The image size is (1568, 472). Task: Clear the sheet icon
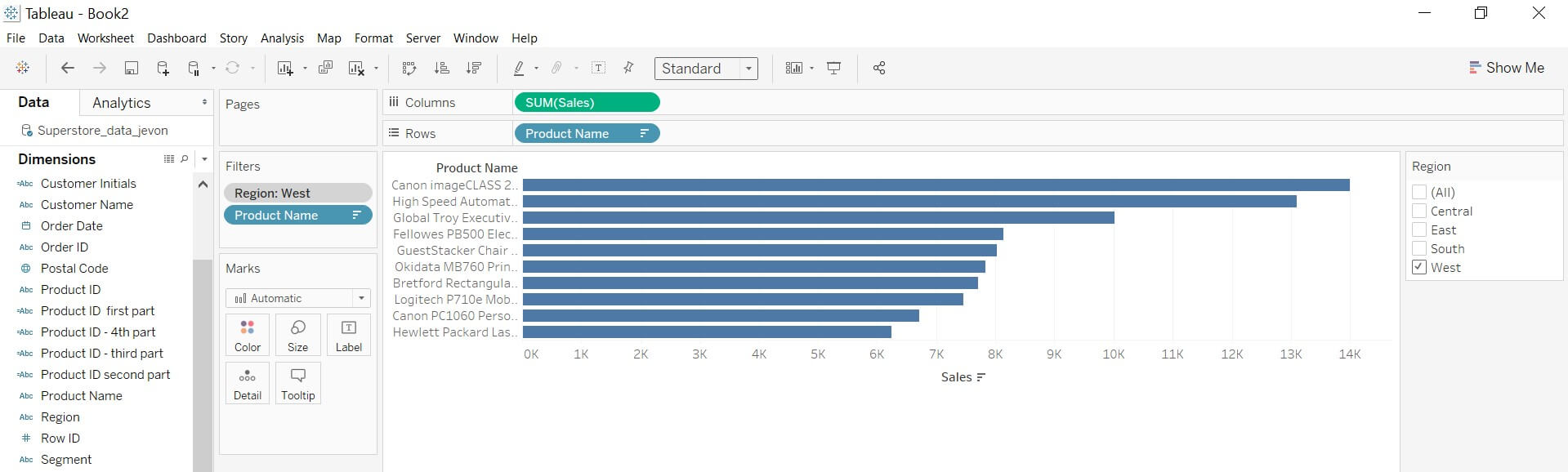356,68
